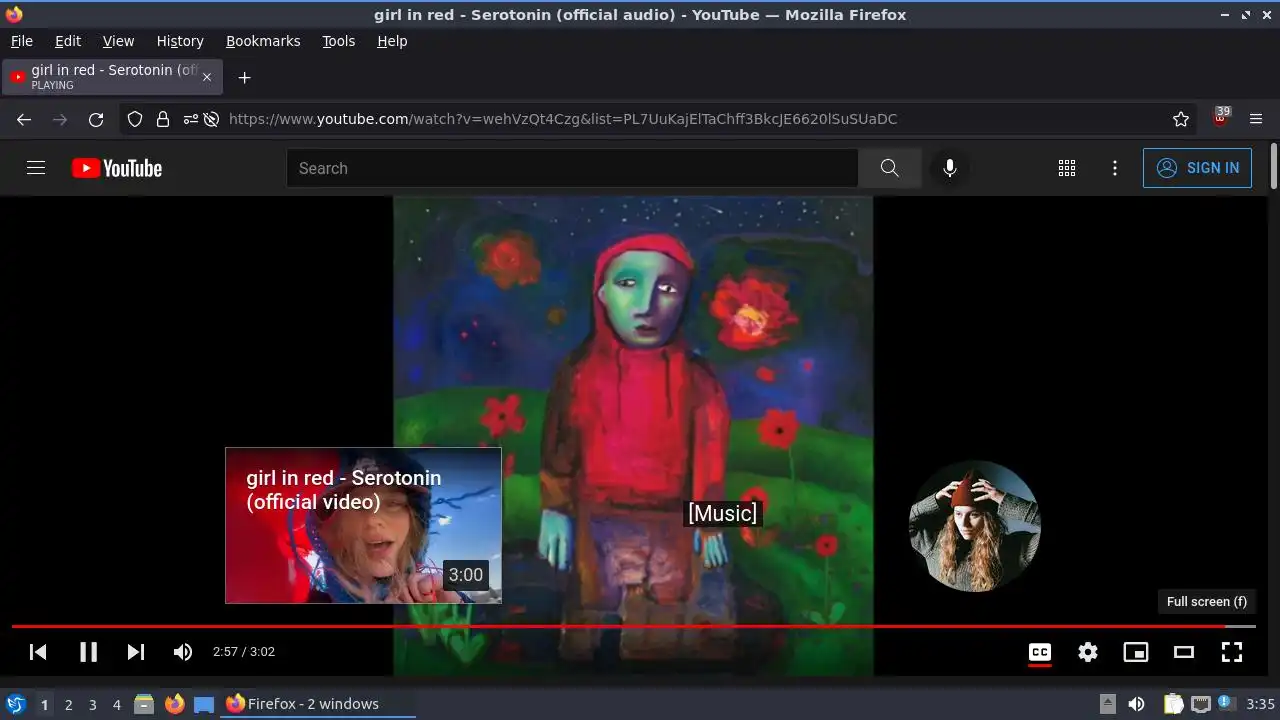
Task: Open the taskbar start menu
Action: (x=15, y=704)
